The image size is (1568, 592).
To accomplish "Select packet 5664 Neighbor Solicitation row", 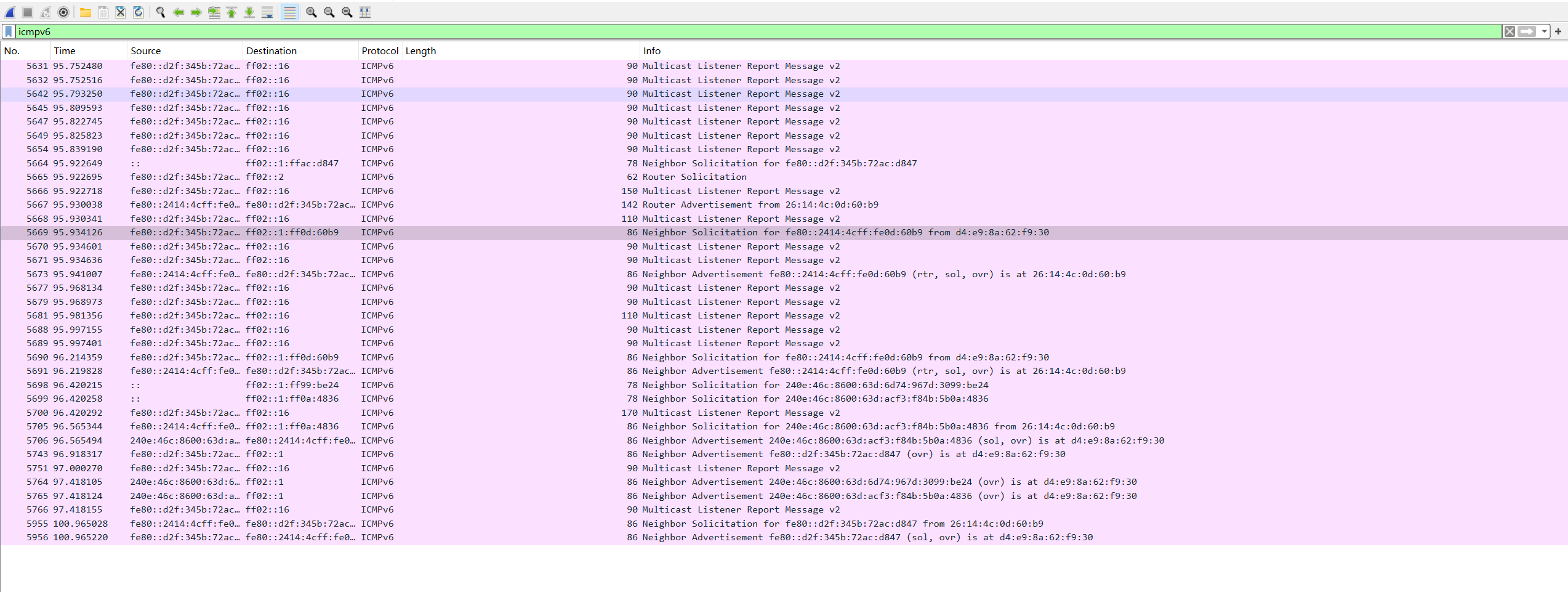I will coord(784,163).
